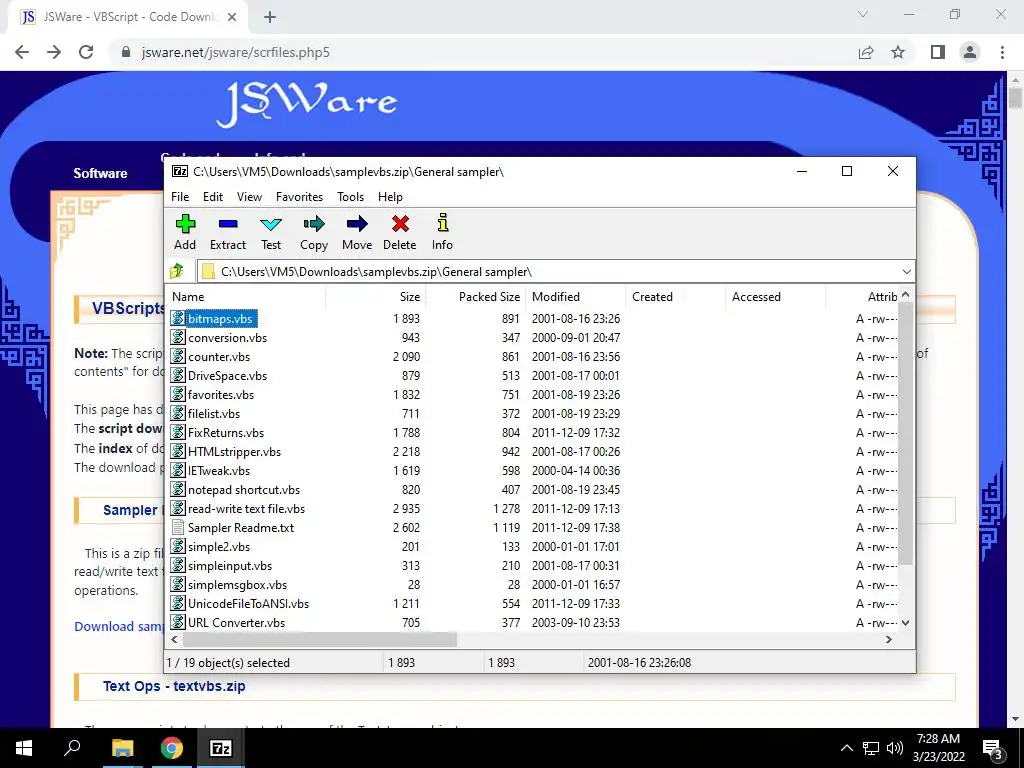Select the Copy toolbar icon
Image resolution: width=1024 pixels, height=768 pixels.
(313, 224)
